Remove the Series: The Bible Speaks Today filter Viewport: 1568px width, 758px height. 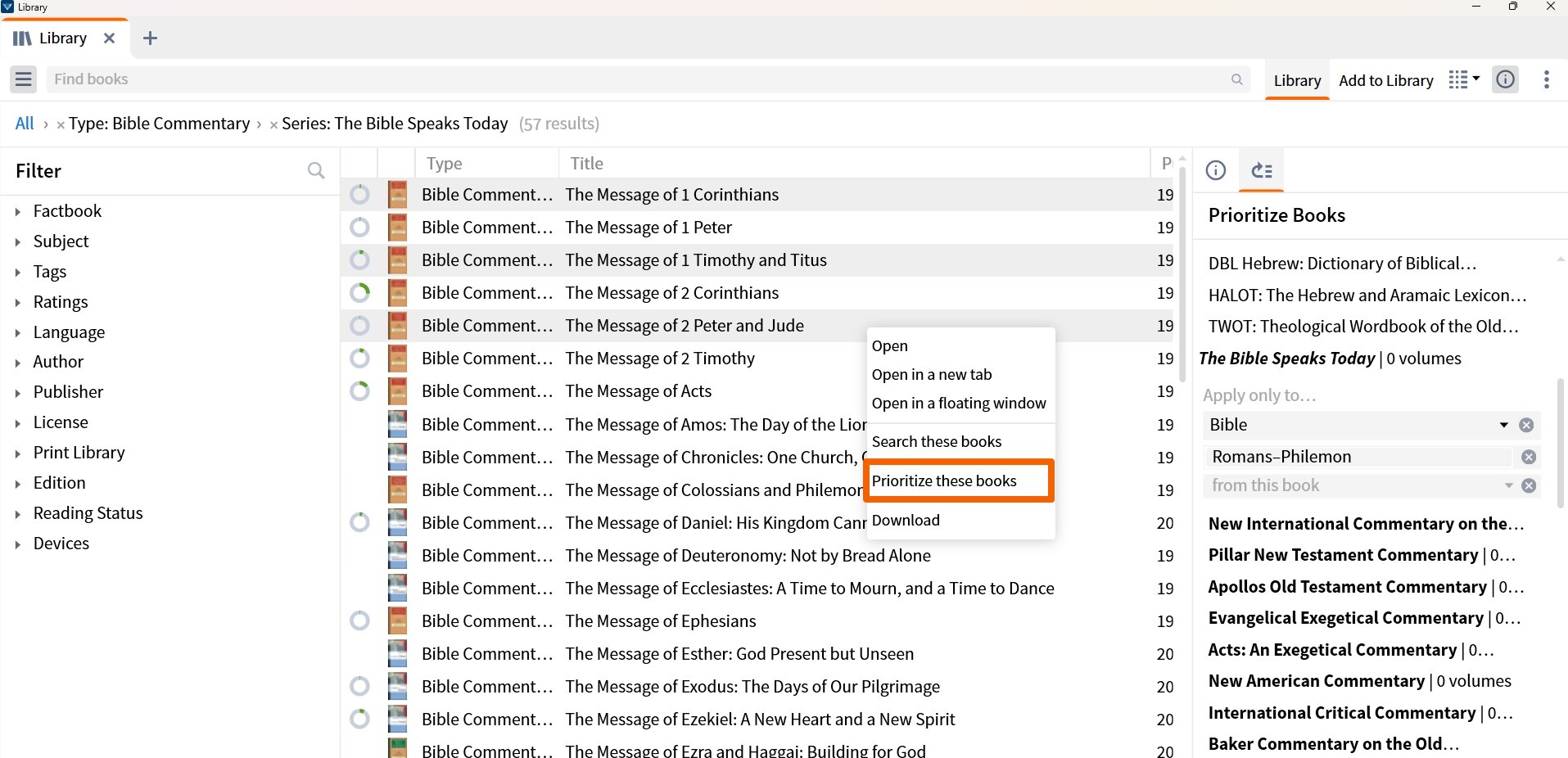[273, 125]
